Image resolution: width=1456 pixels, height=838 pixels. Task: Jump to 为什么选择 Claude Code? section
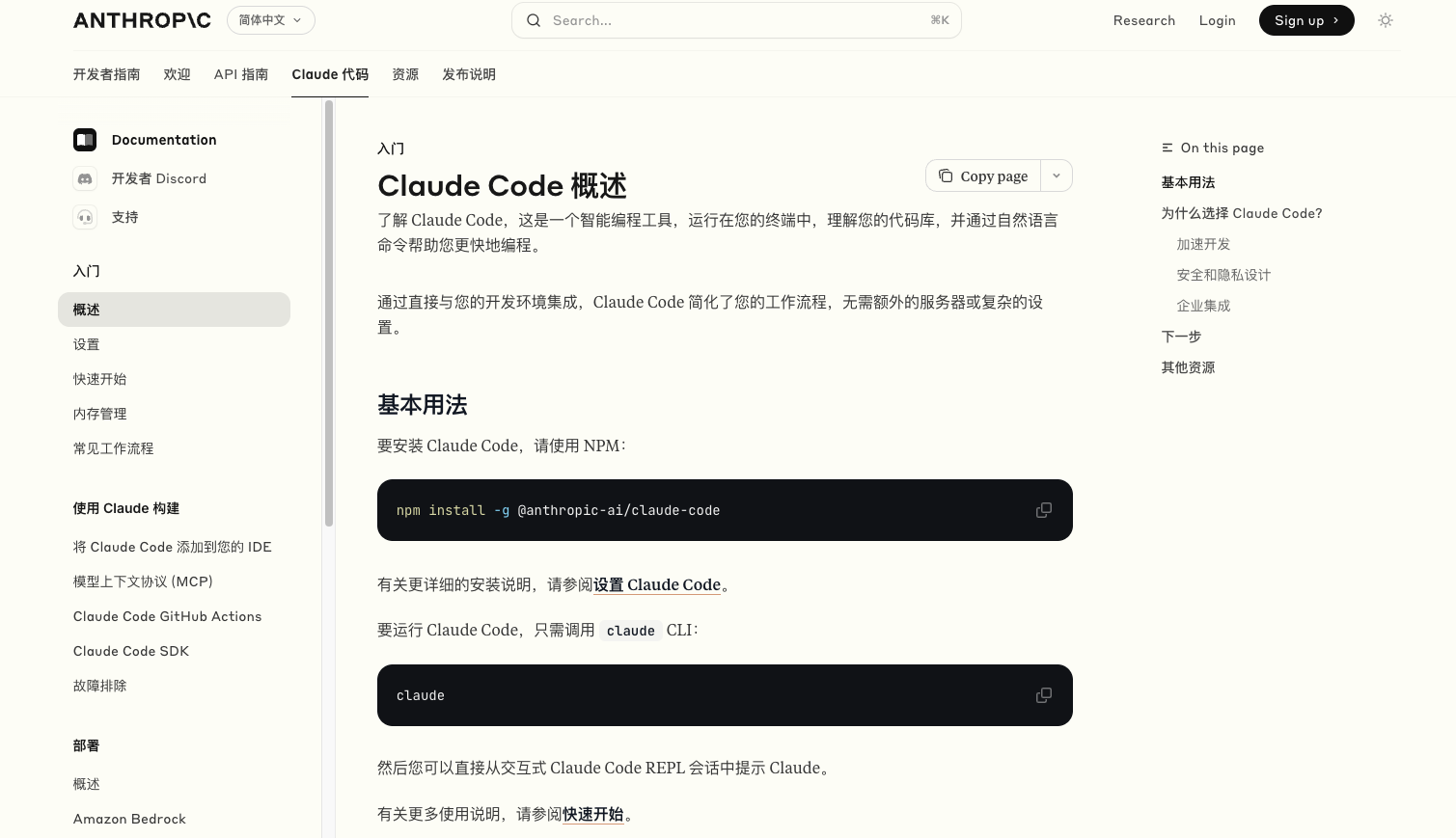point(1242,213)
